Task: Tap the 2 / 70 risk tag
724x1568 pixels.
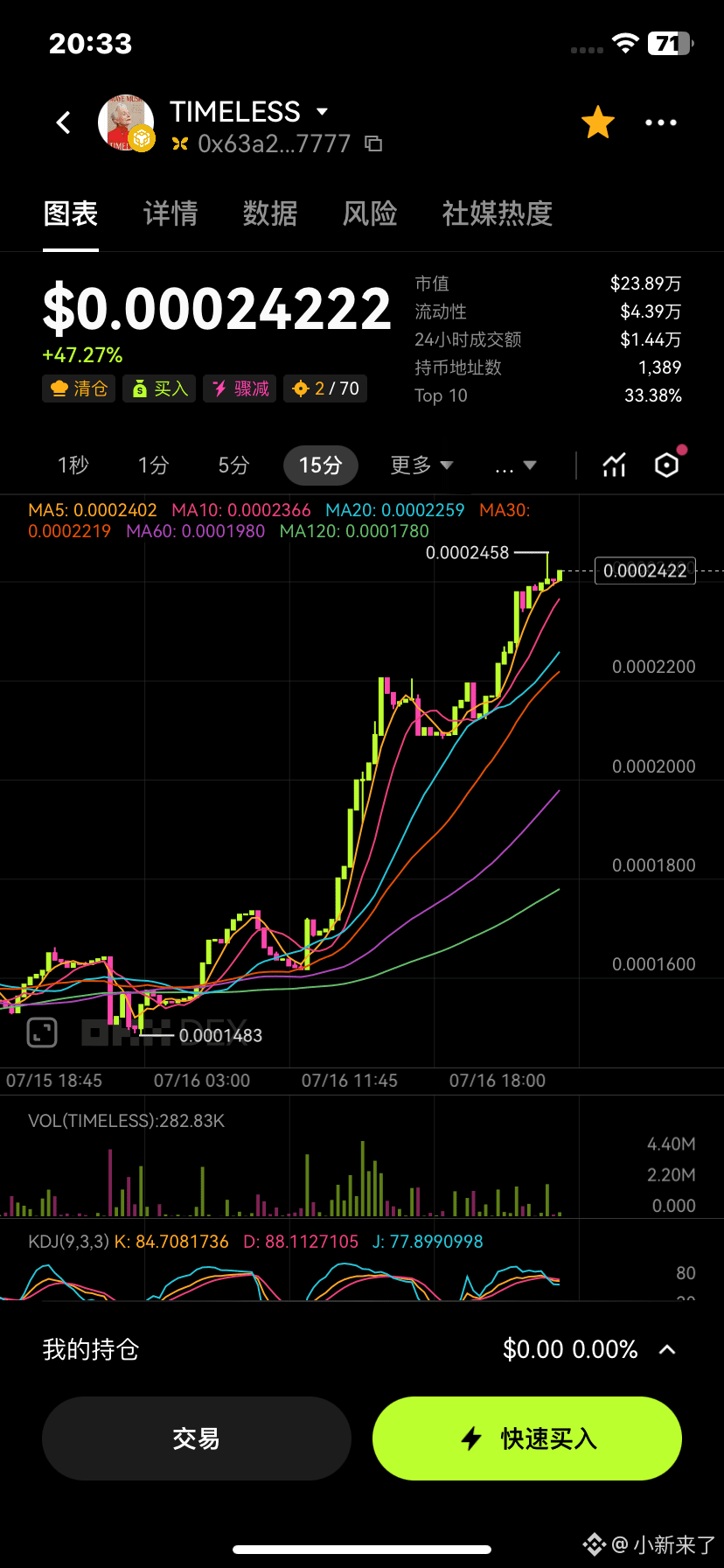Action: (325, 388)
